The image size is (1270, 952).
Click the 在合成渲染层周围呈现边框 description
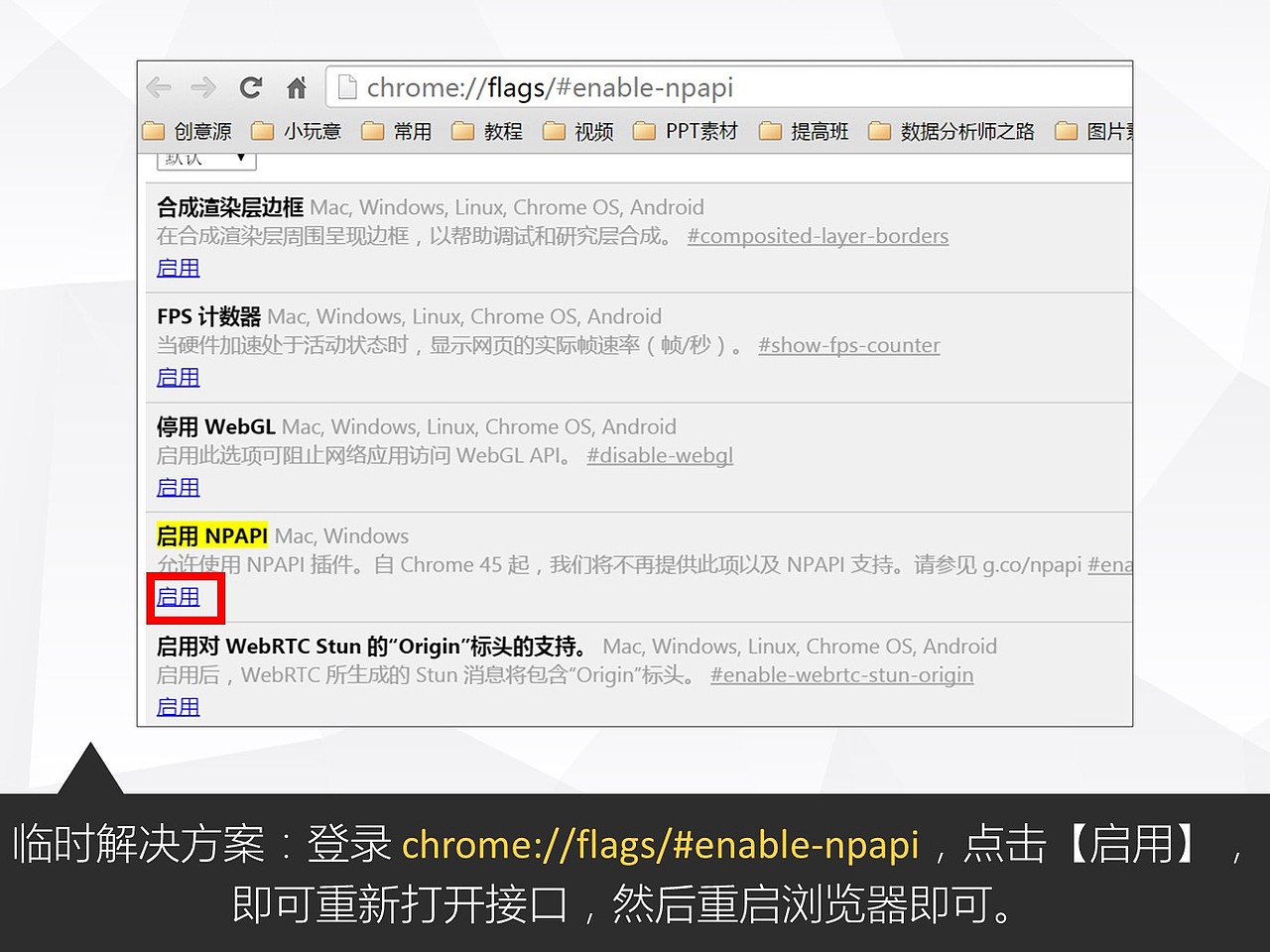(x=415, y=236)
